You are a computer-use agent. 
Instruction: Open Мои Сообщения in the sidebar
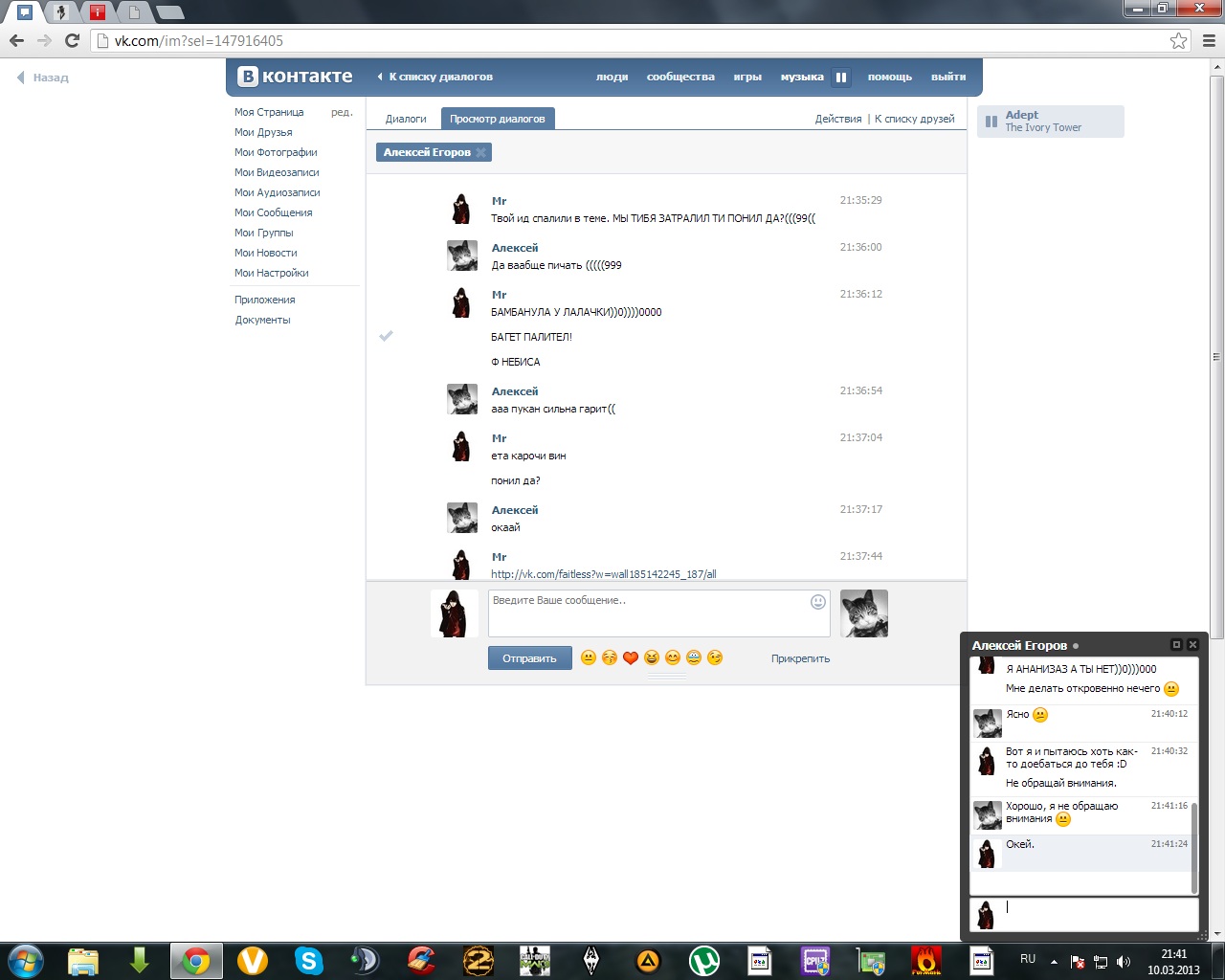(273, 212)
